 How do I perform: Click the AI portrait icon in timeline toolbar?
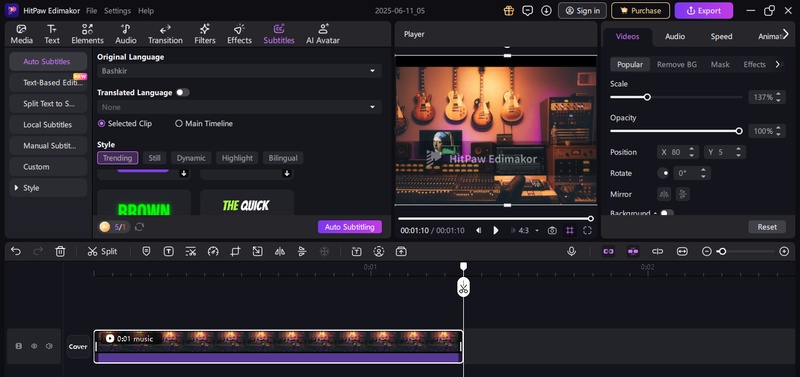379,251
